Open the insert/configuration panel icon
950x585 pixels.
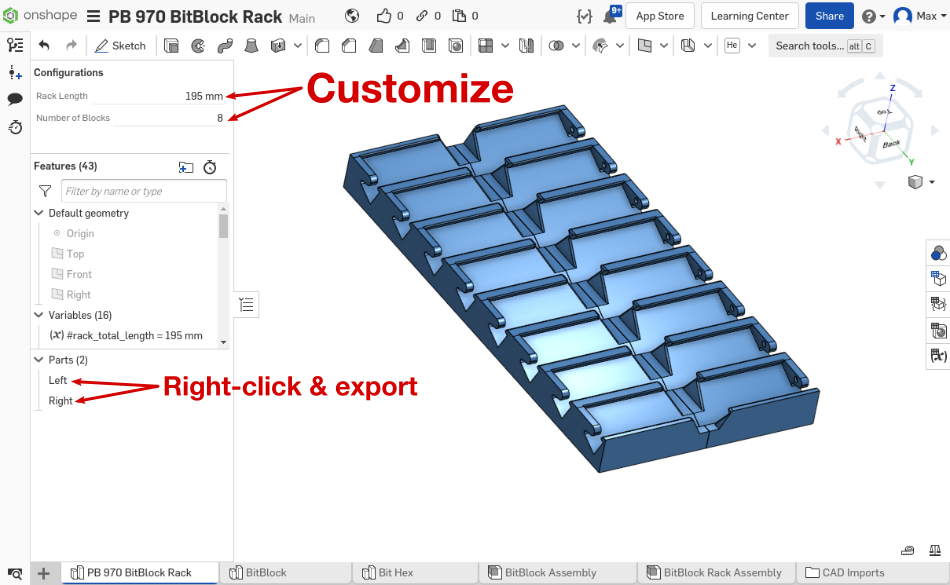pyautogui.click(x=15, y=73)
